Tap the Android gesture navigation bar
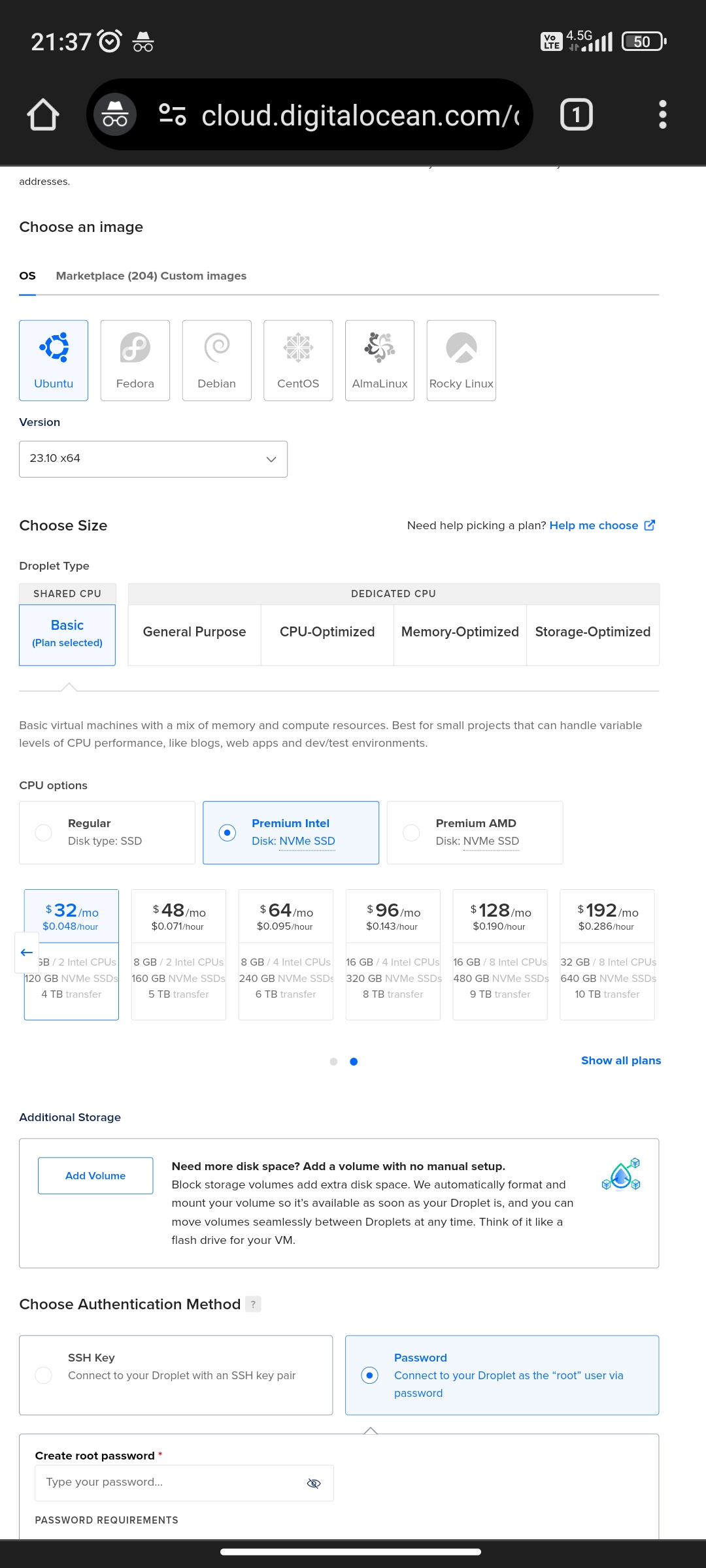This screenshot has height=1568, width=706. pos(350,1552)
